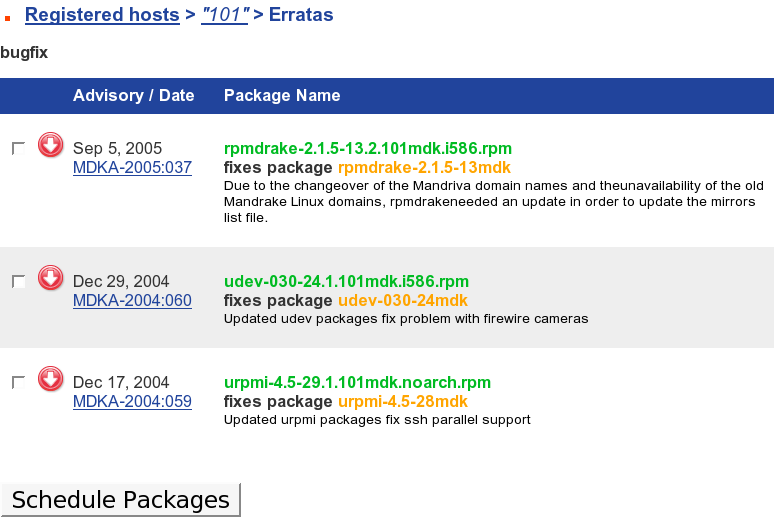Image resolution: width=774 pixels, height=522 pixels.
Task: Click Package Name column header
Action: point(282,96)
